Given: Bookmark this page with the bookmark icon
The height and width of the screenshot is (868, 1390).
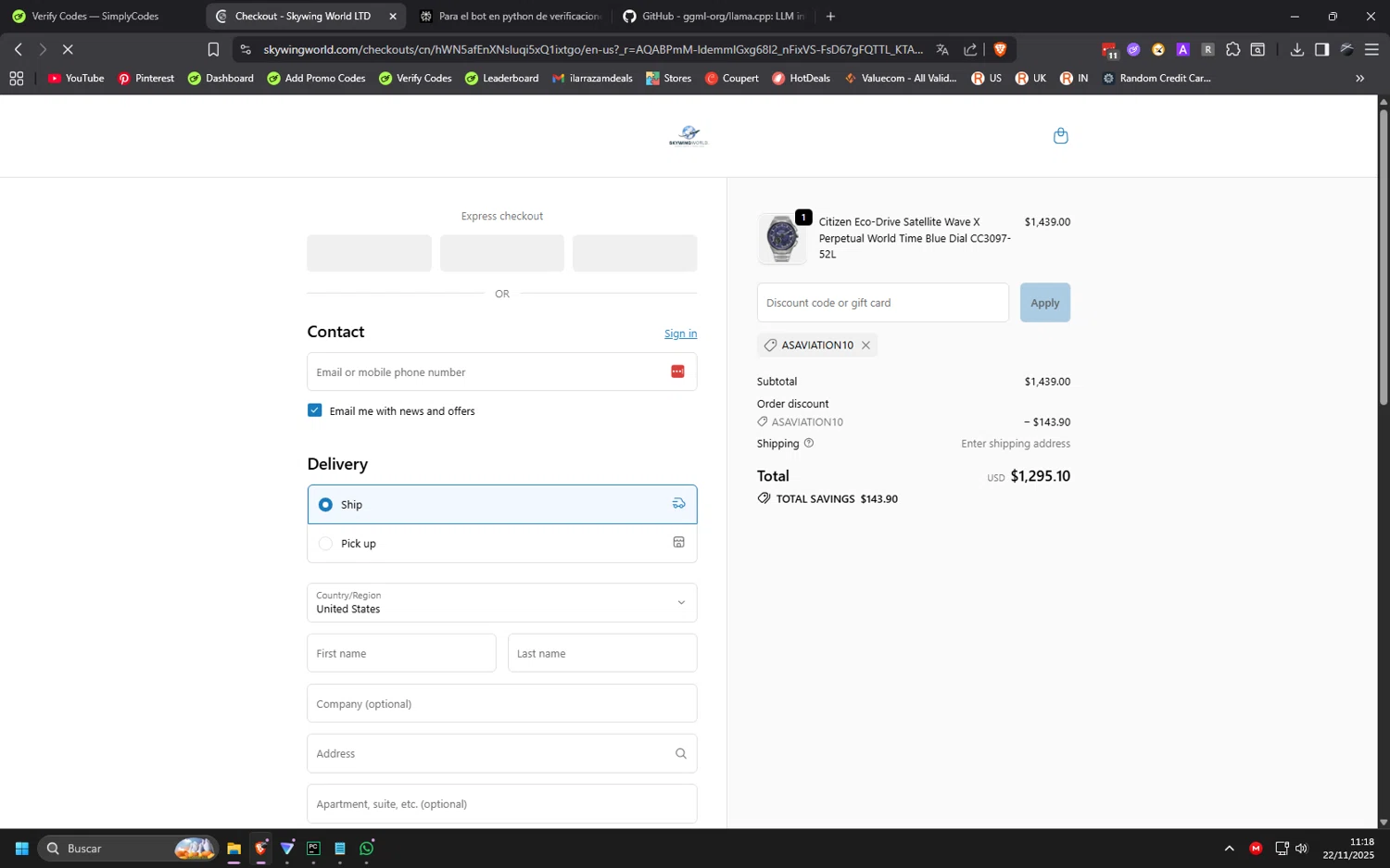Looking at the screenshot, I should point(213,50).
